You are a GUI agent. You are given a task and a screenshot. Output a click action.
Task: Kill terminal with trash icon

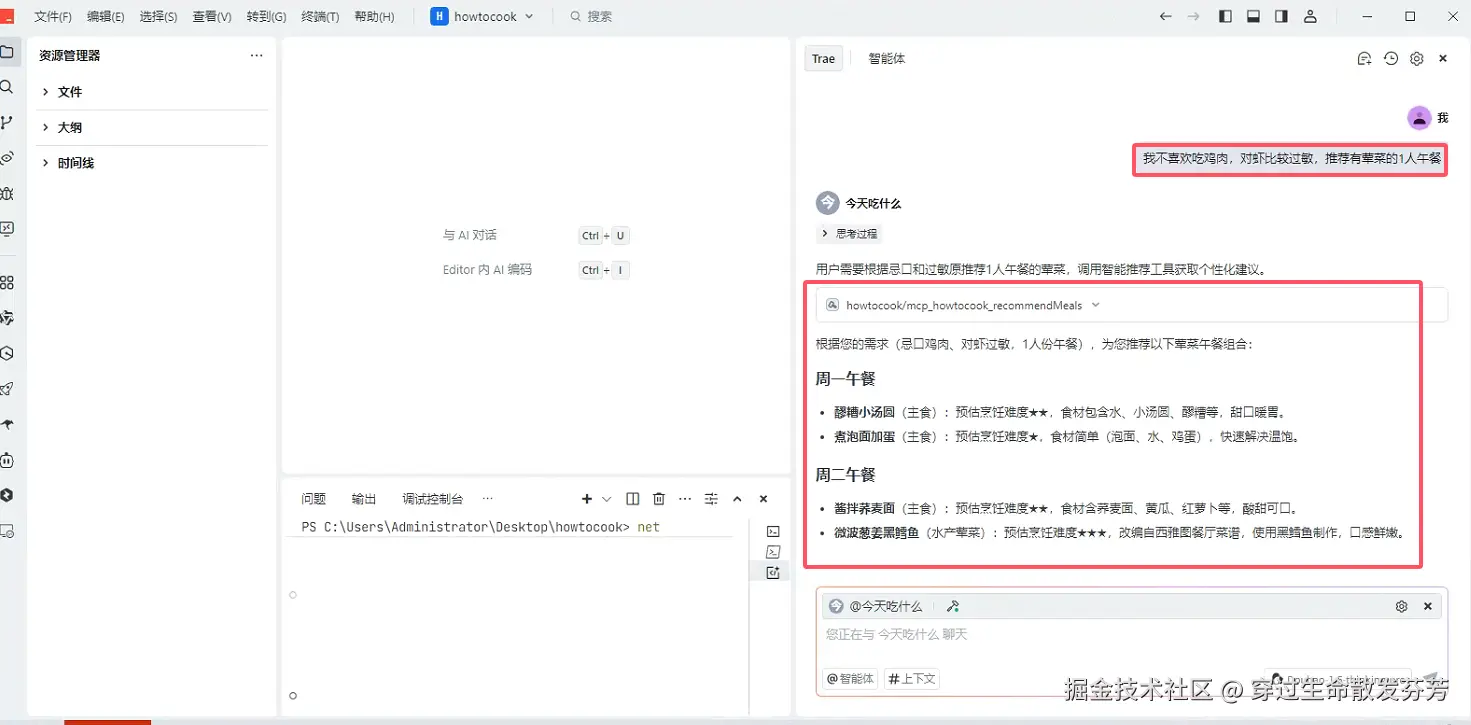coord(659,499)
